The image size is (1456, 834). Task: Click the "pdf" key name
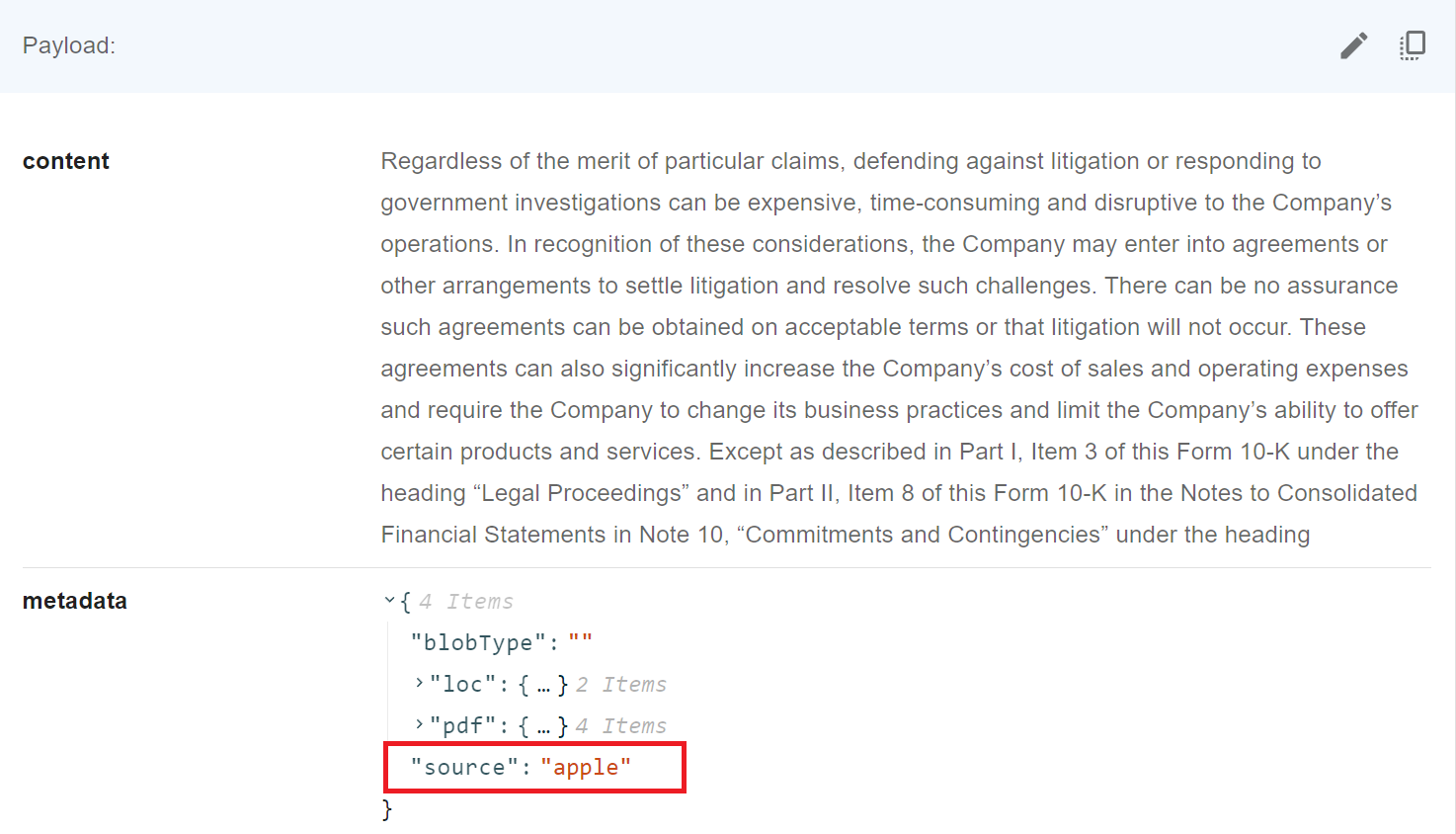point(462,726)
